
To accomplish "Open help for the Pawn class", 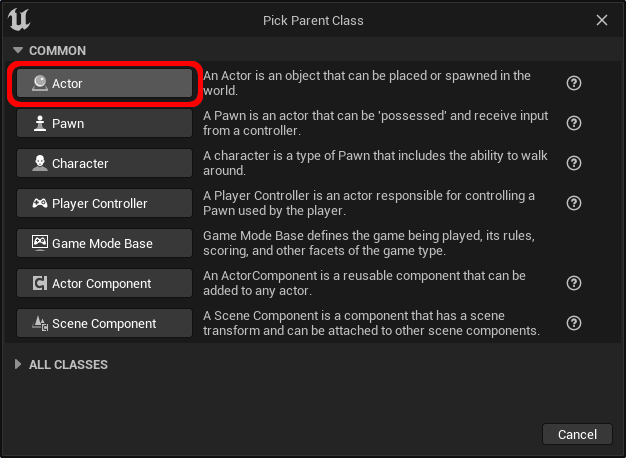I will point(574,123).
